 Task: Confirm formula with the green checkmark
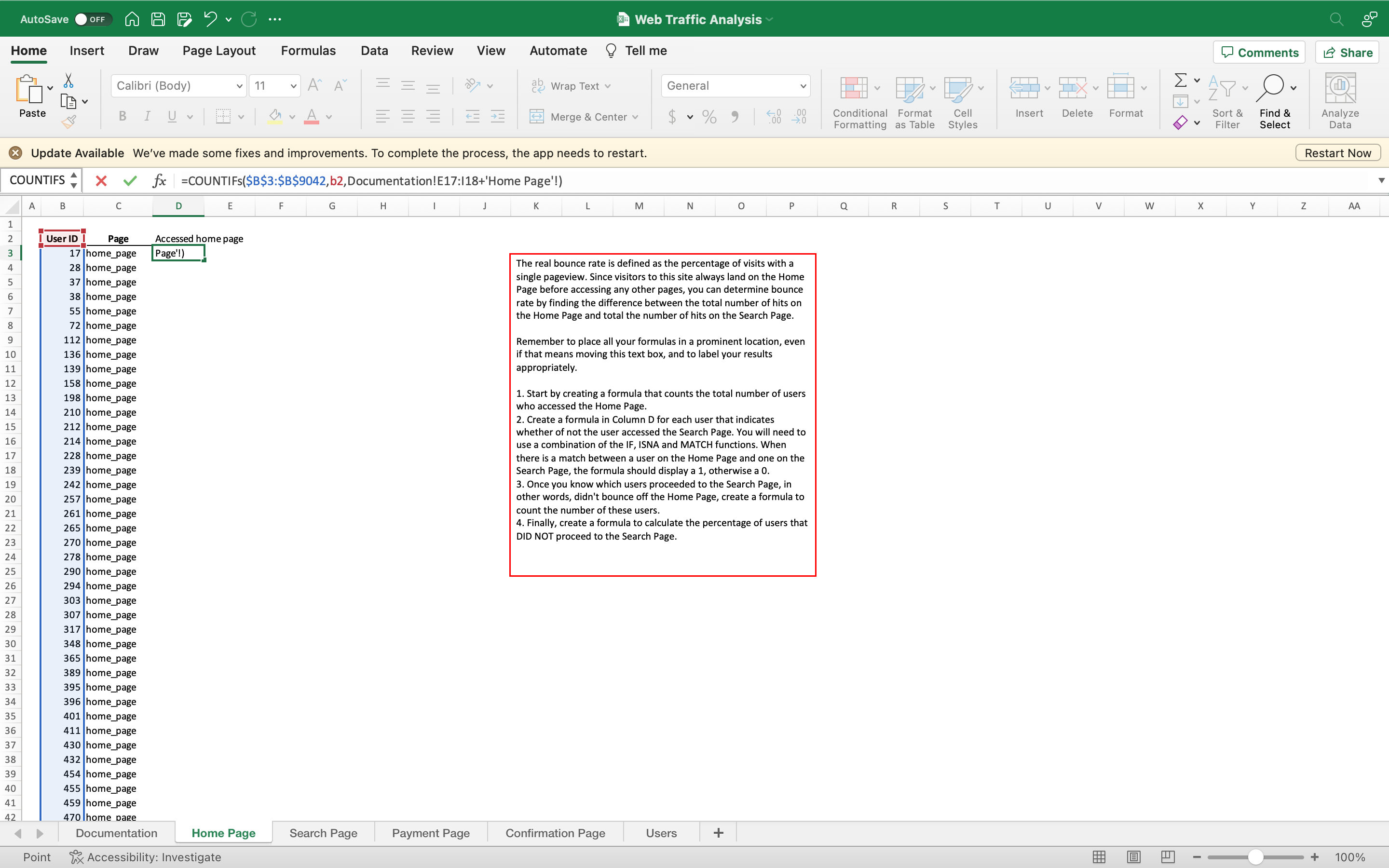tap(130, 181)
